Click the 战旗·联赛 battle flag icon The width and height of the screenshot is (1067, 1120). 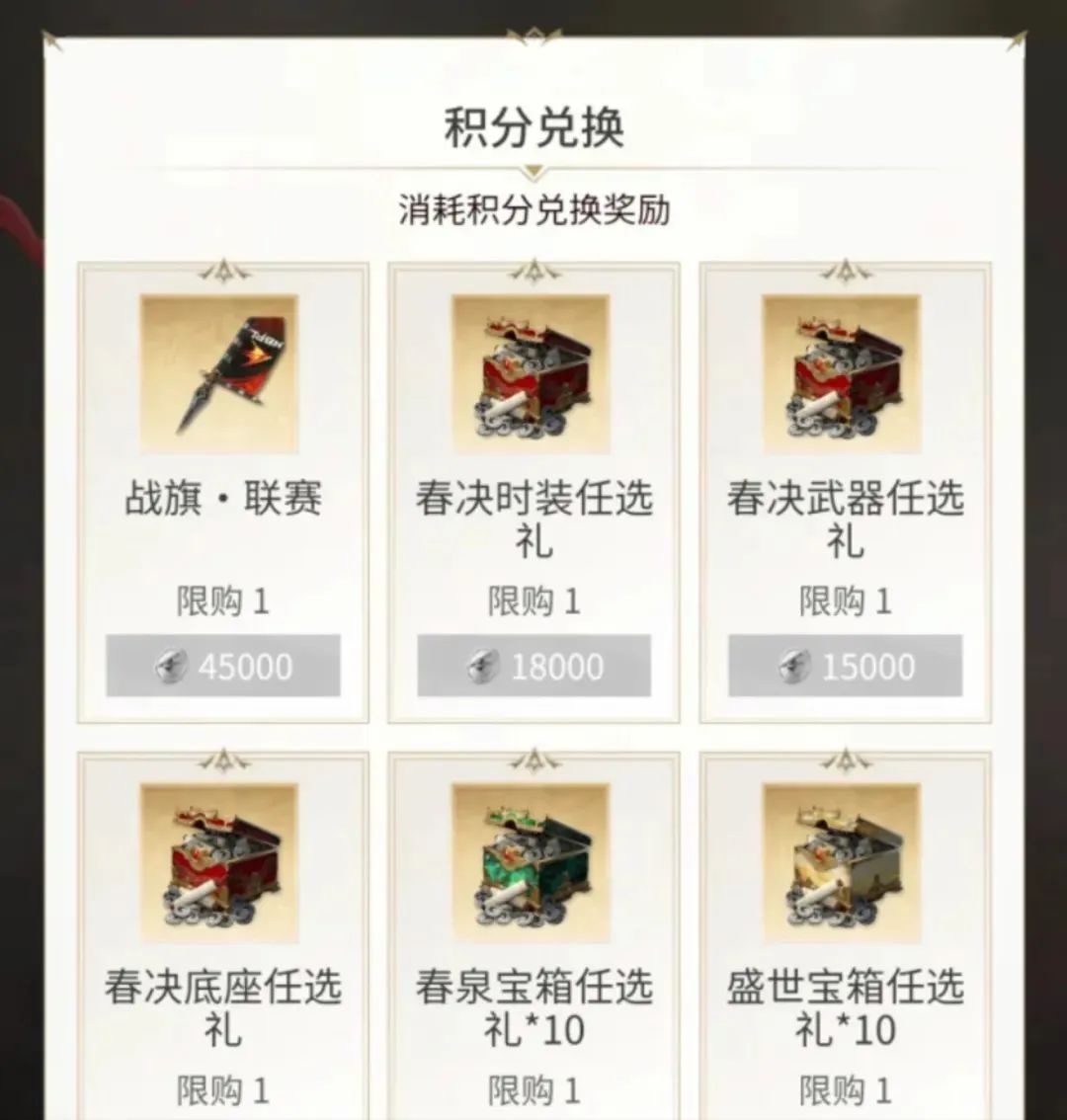point(219,373)
